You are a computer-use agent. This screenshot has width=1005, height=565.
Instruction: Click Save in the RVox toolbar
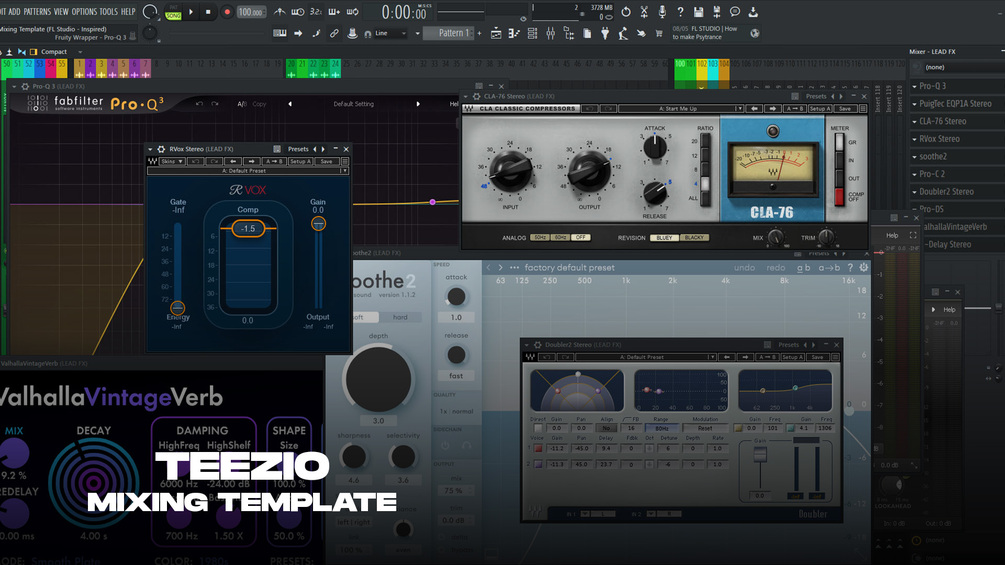[326, 161]
